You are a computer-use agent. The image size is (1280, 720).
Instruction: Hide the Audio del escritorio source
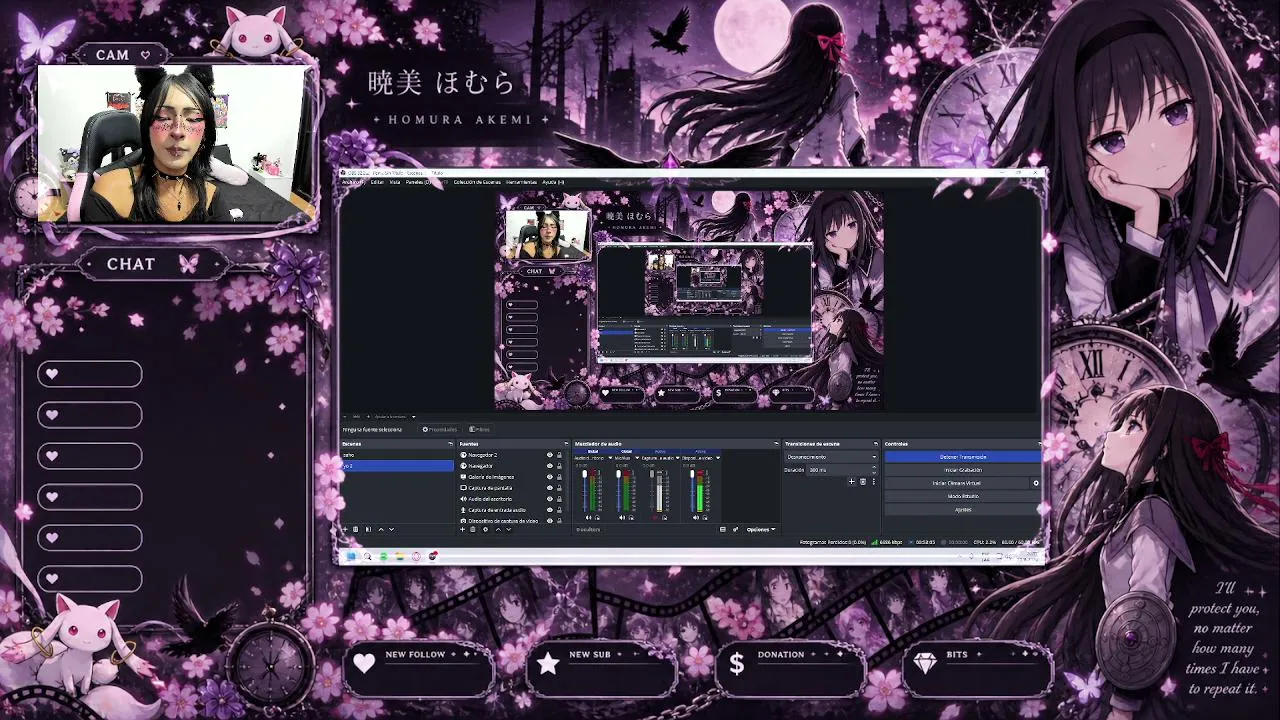(549, 499)
